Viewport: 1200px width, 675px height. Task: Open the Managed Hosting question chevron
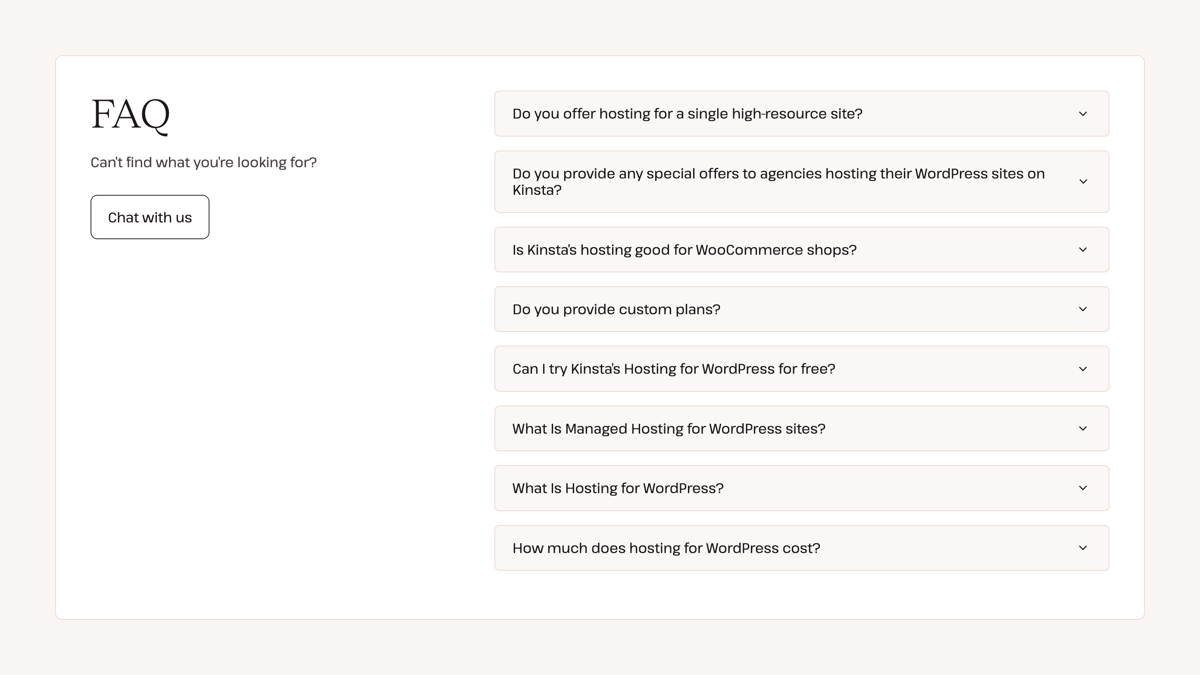1082,428
